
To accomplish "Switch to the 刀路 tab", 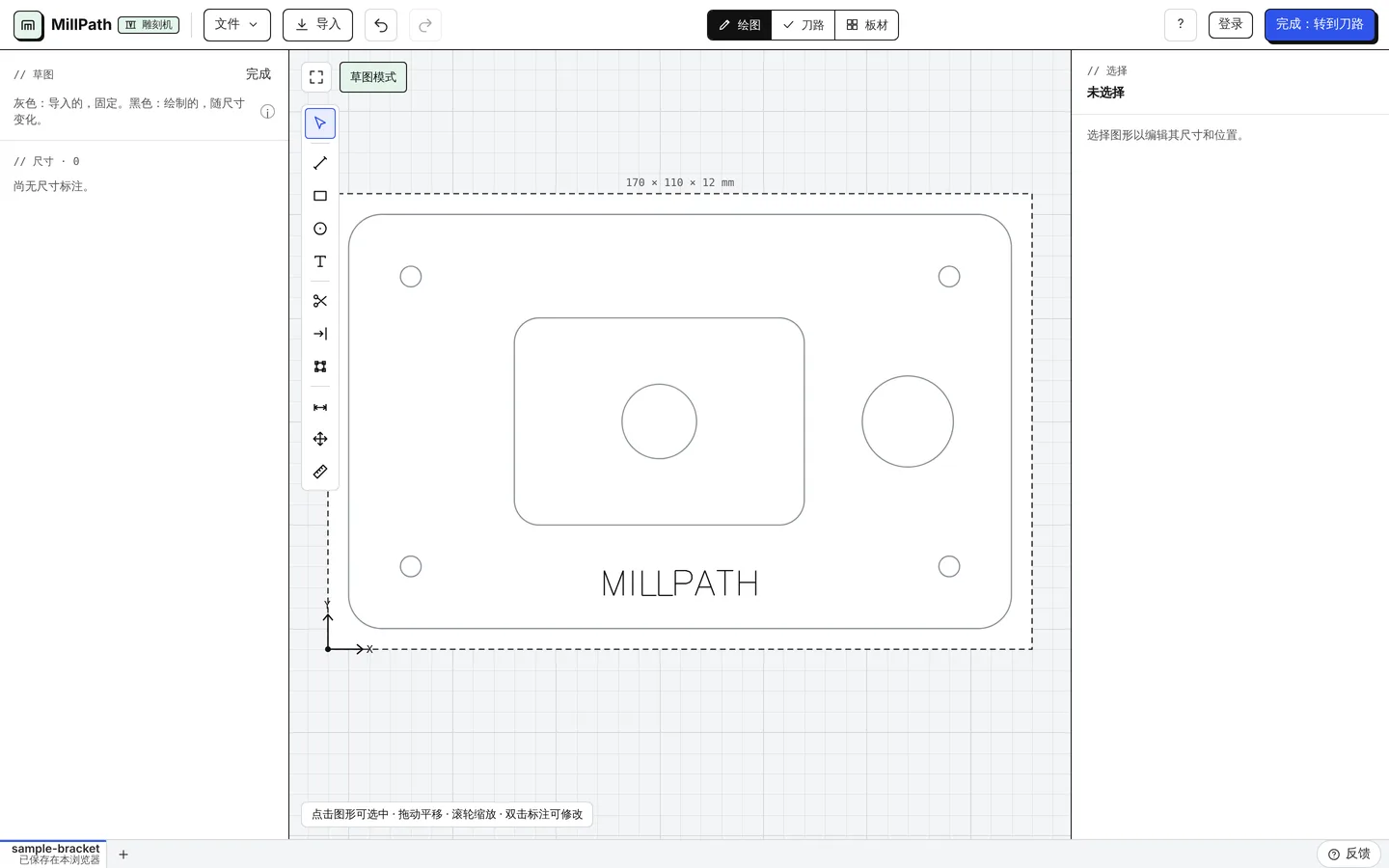I will tap(803, 25).
